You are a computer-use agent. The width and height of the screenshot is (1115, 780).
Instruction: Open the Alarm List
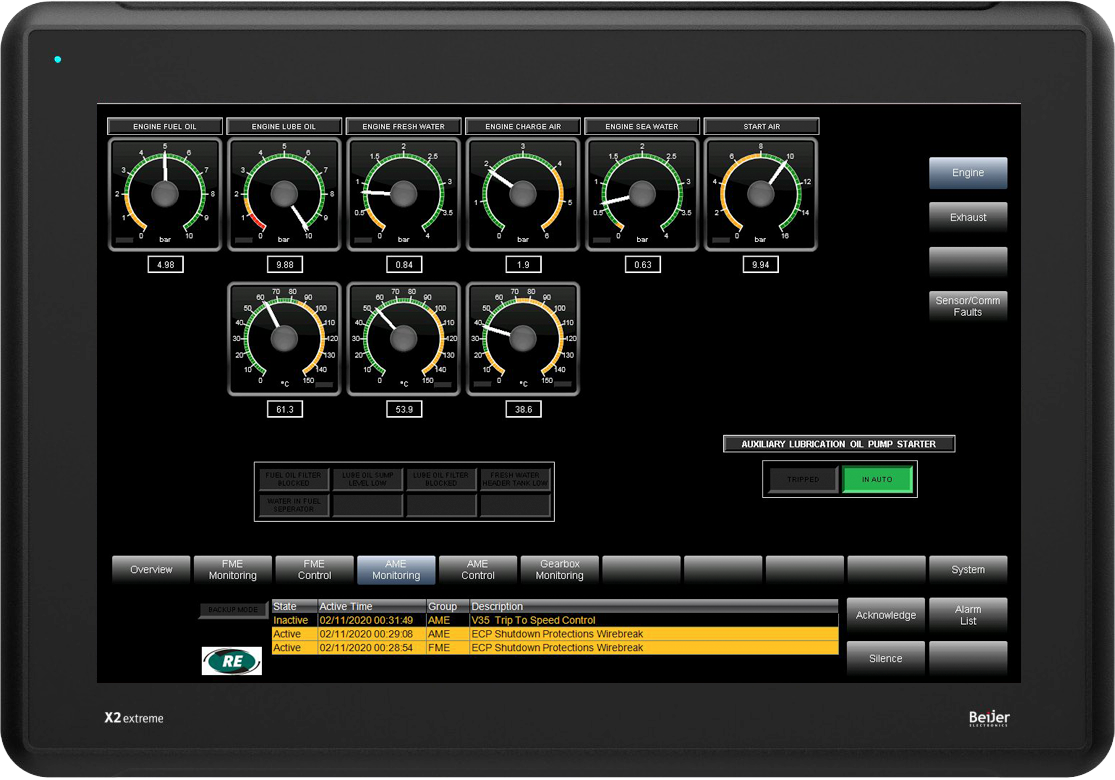pyautogui.click(x=967, y=615)
